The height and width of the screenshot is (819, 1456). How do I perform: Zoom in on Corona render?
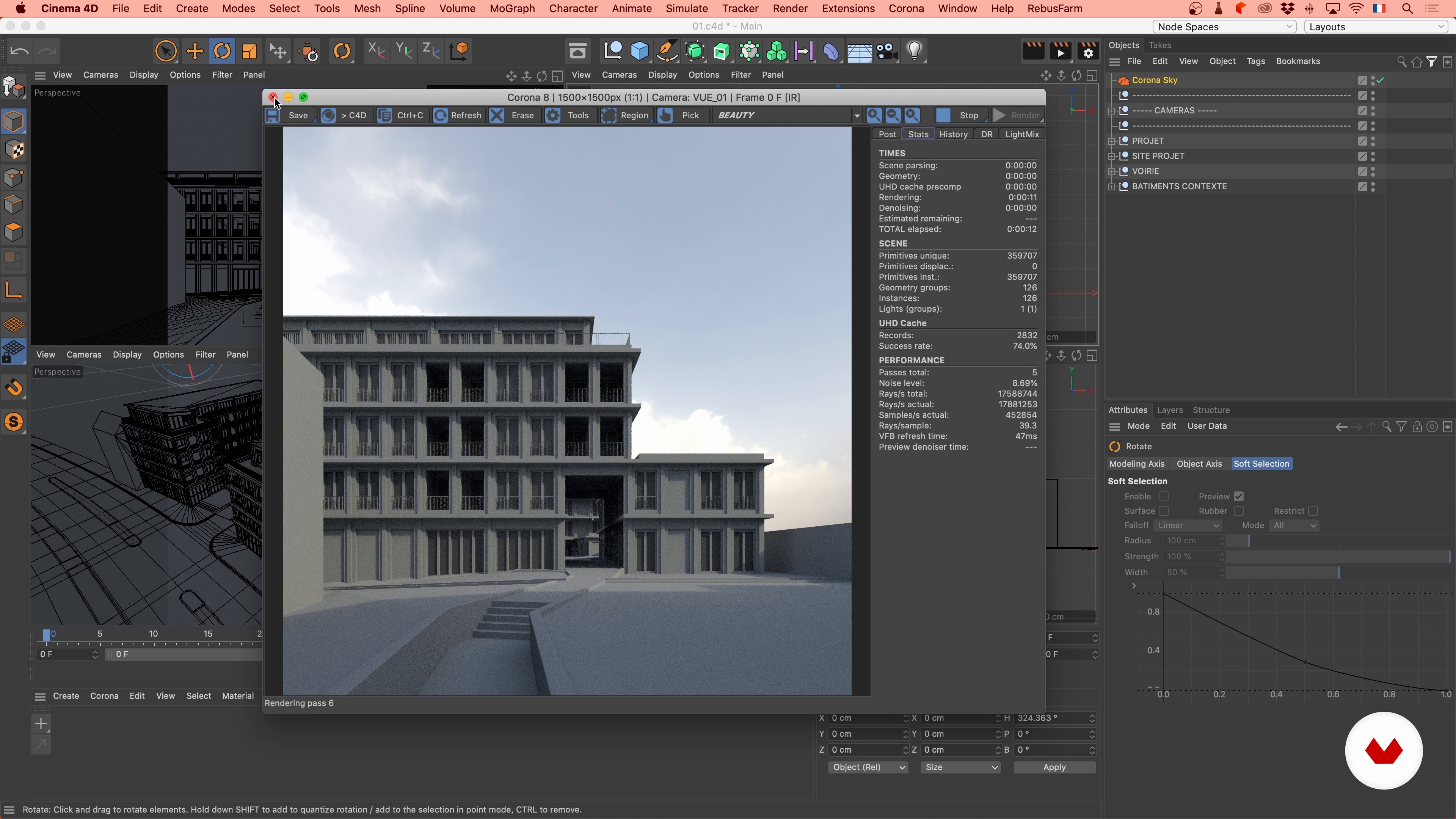(x=874, y=115)
